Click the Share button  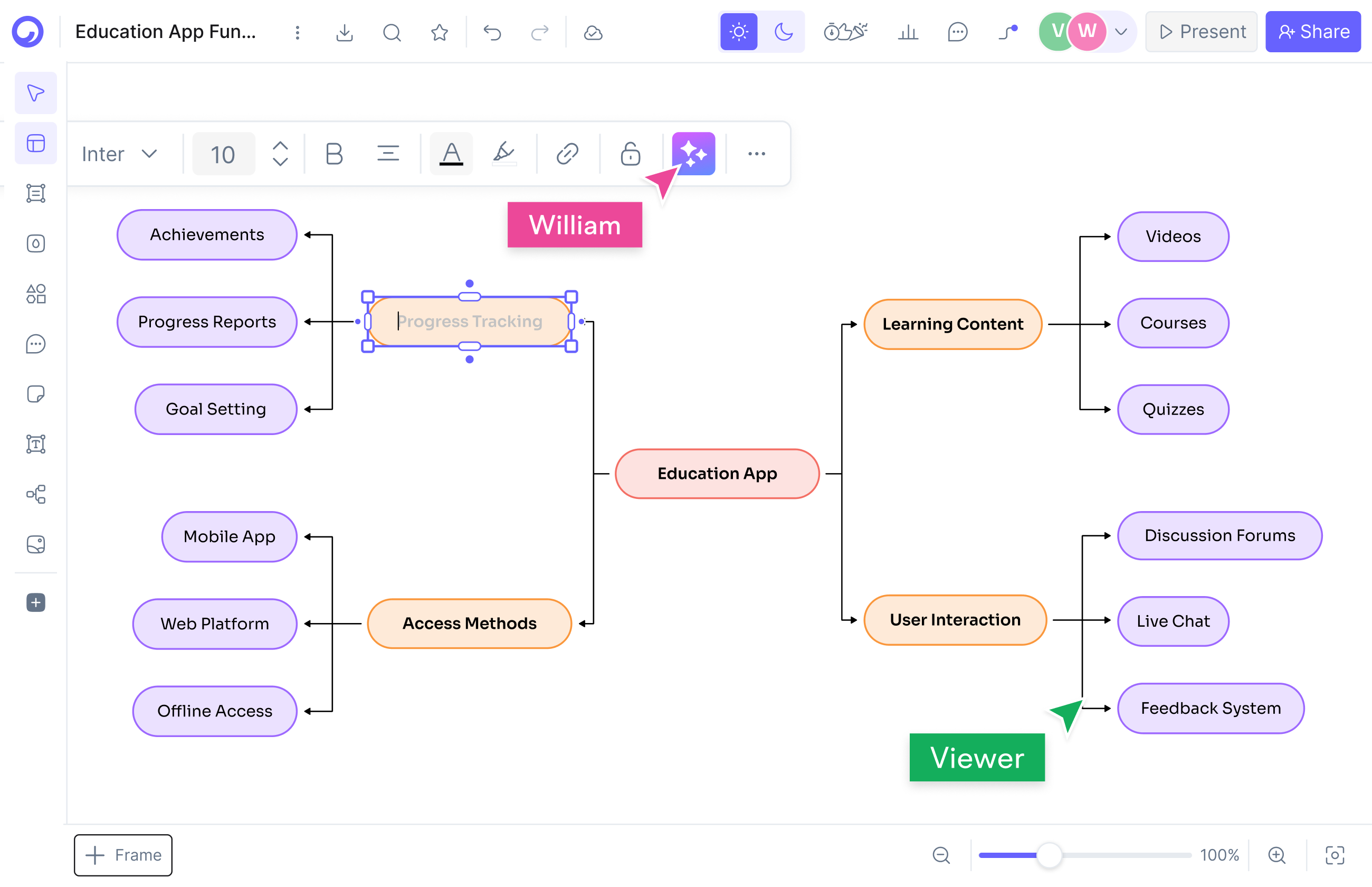point(1313,32)
